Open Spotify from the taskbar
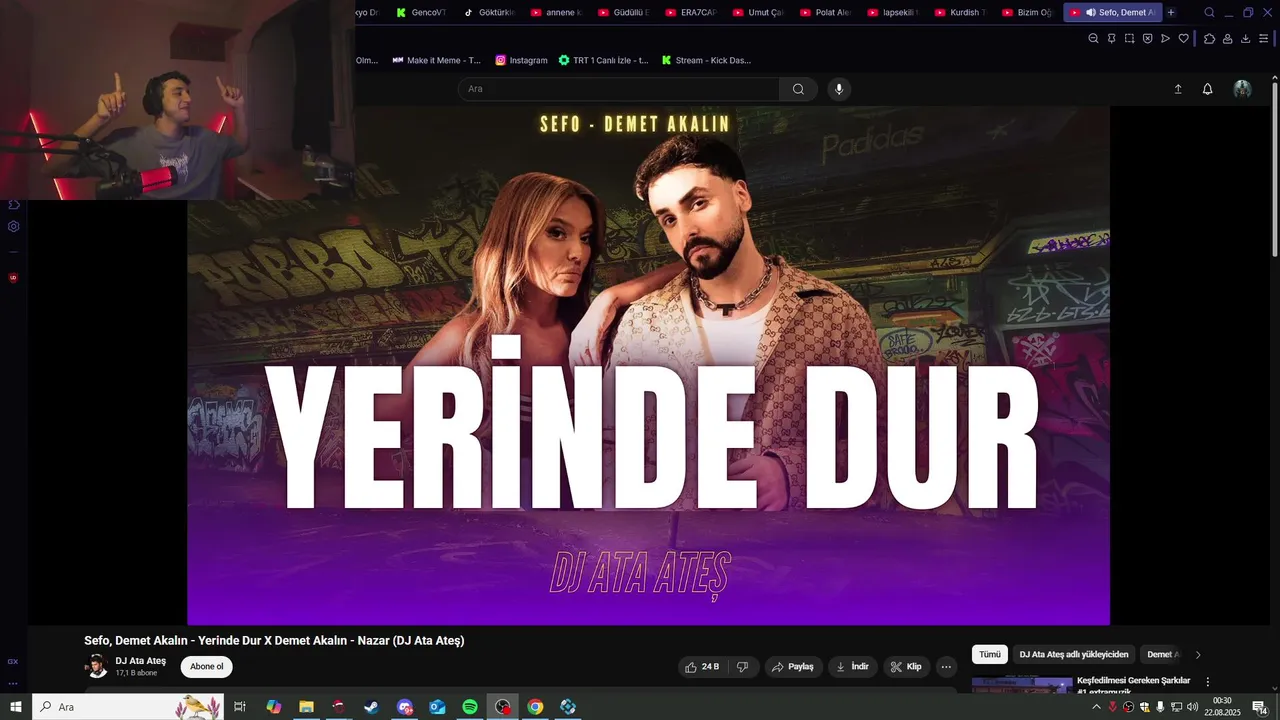The image size is (1280, 720). pos(470,707)
